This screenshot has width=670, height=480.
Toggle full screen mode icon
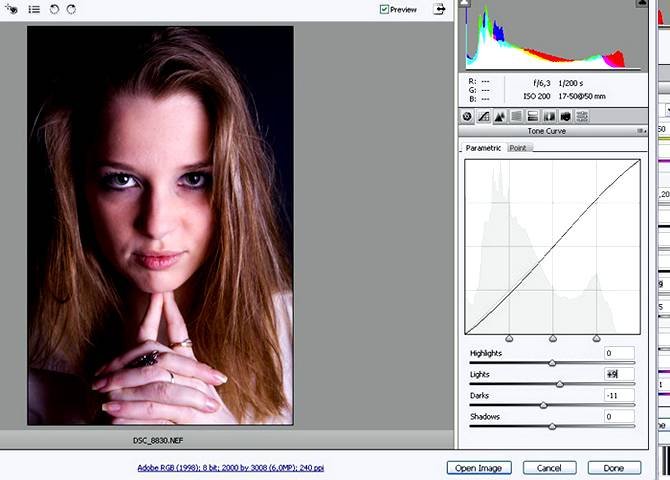[x=438, y=9]
